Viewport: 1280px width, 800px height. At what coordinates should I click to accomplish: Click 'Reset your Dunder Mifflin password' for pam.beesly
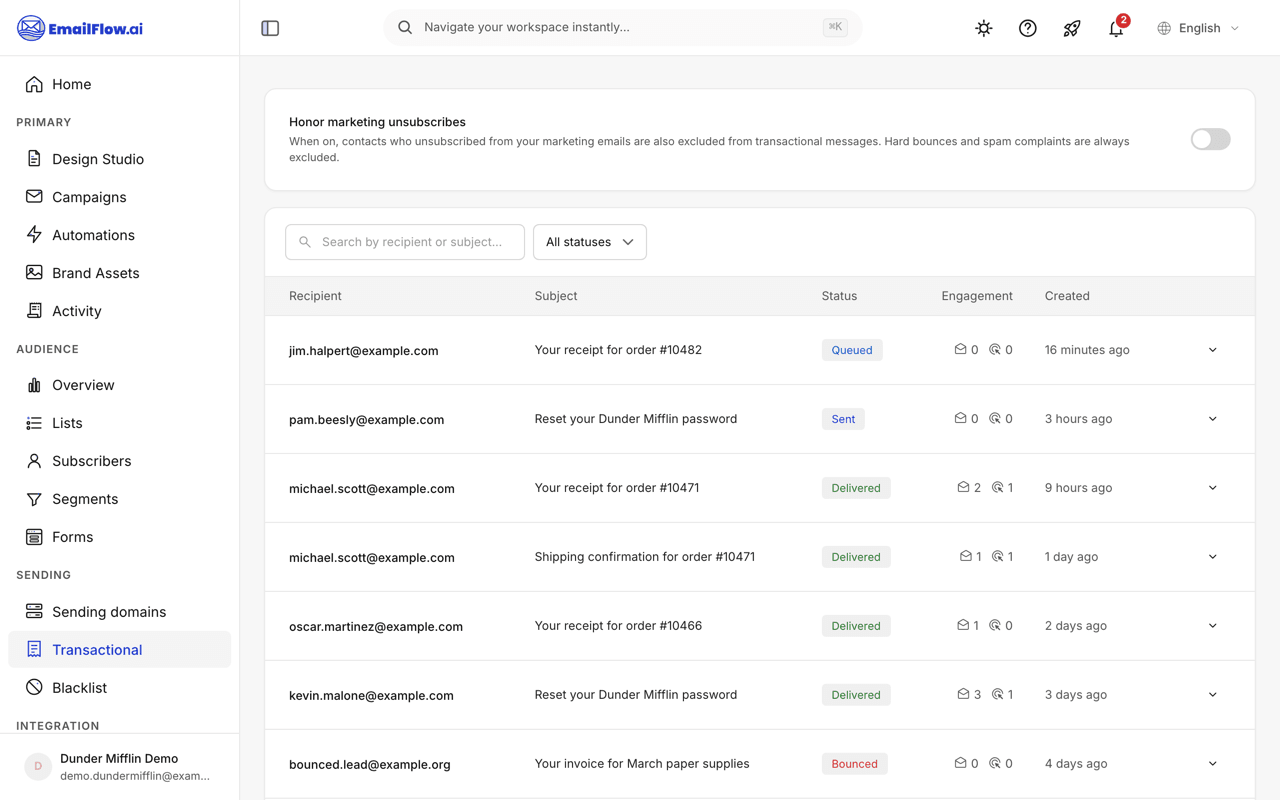pos(636,419)
